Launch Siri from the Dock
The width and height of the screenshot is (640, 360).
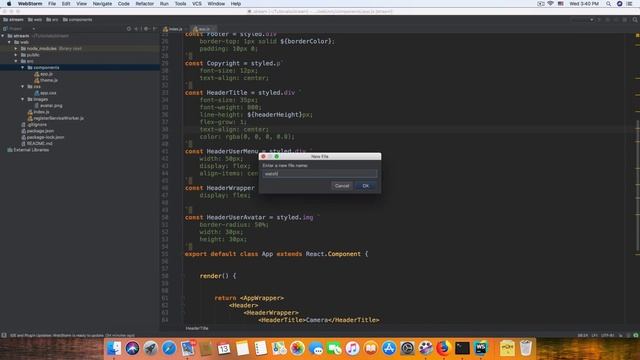132,348
